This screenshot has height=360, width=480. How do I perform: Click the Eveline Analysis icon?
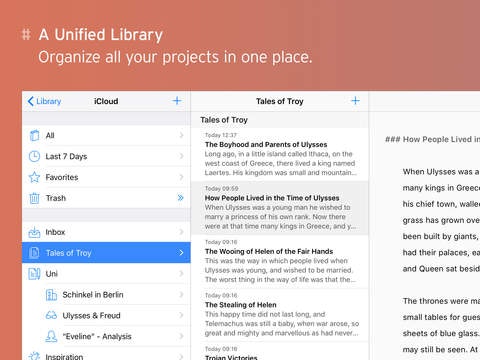click(x=51, y=336)
